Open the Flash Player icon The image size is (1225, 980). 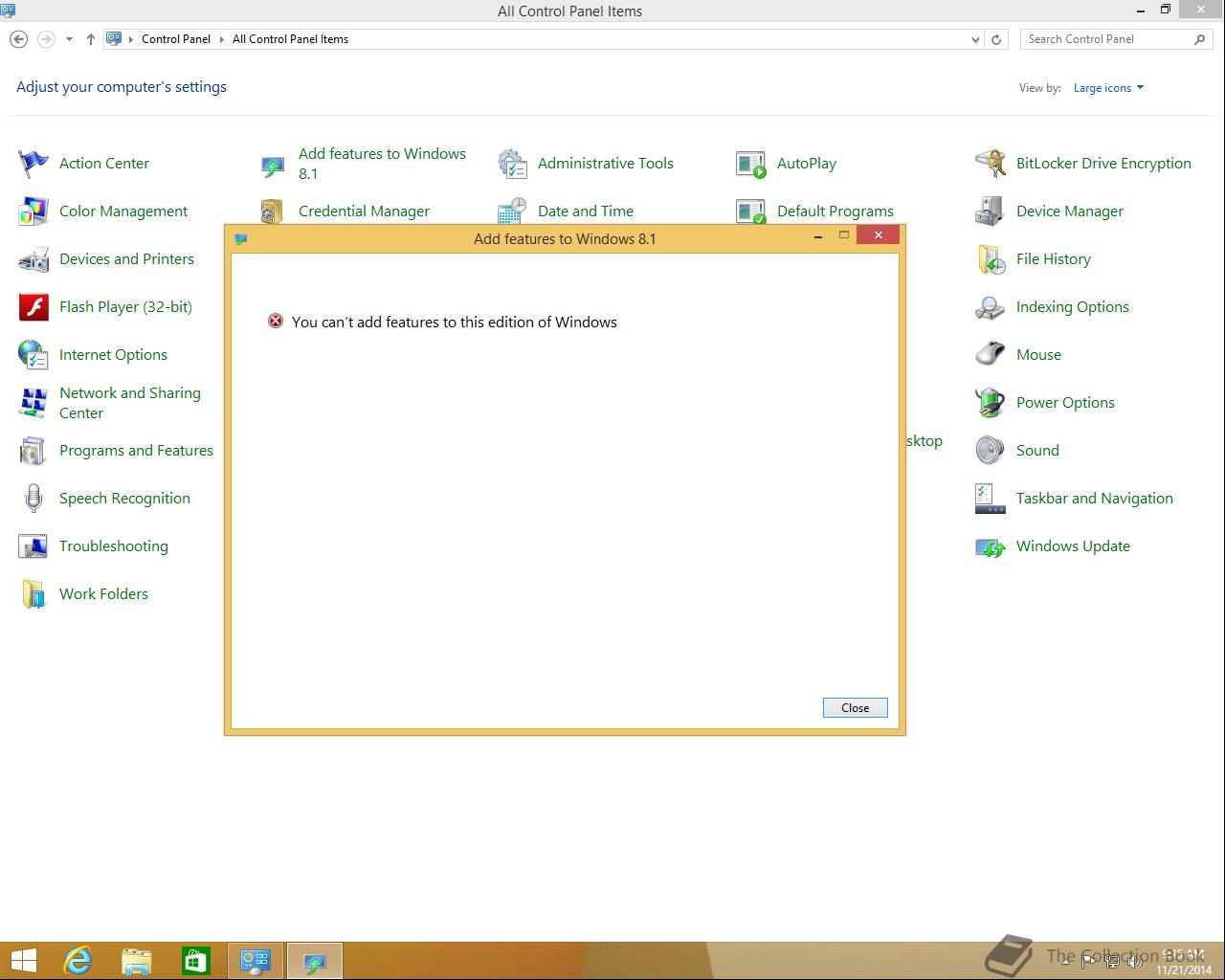pyautogui.click(x=33, y=307)
